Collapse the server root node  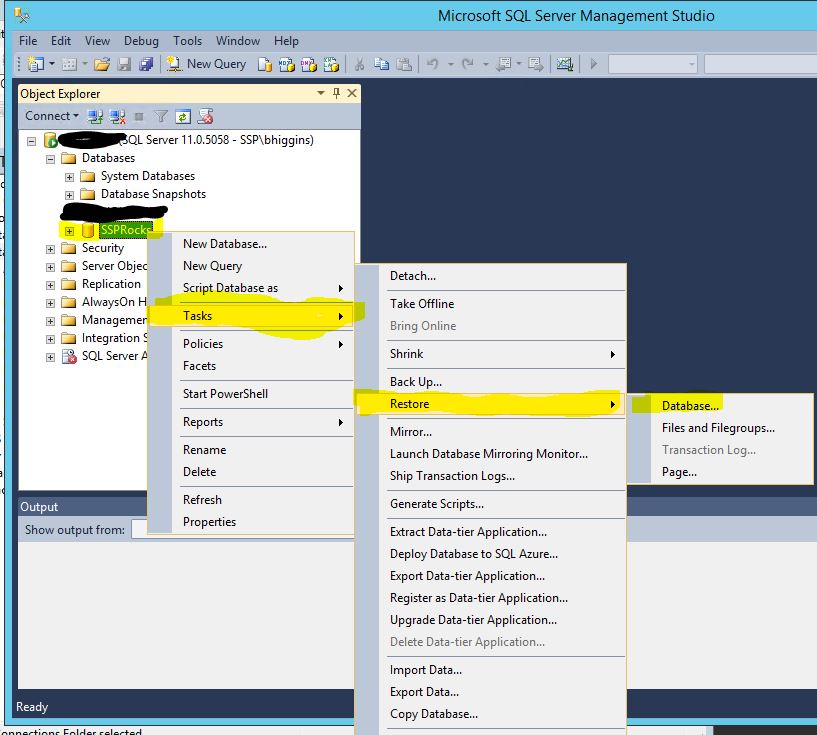point(32,141)
